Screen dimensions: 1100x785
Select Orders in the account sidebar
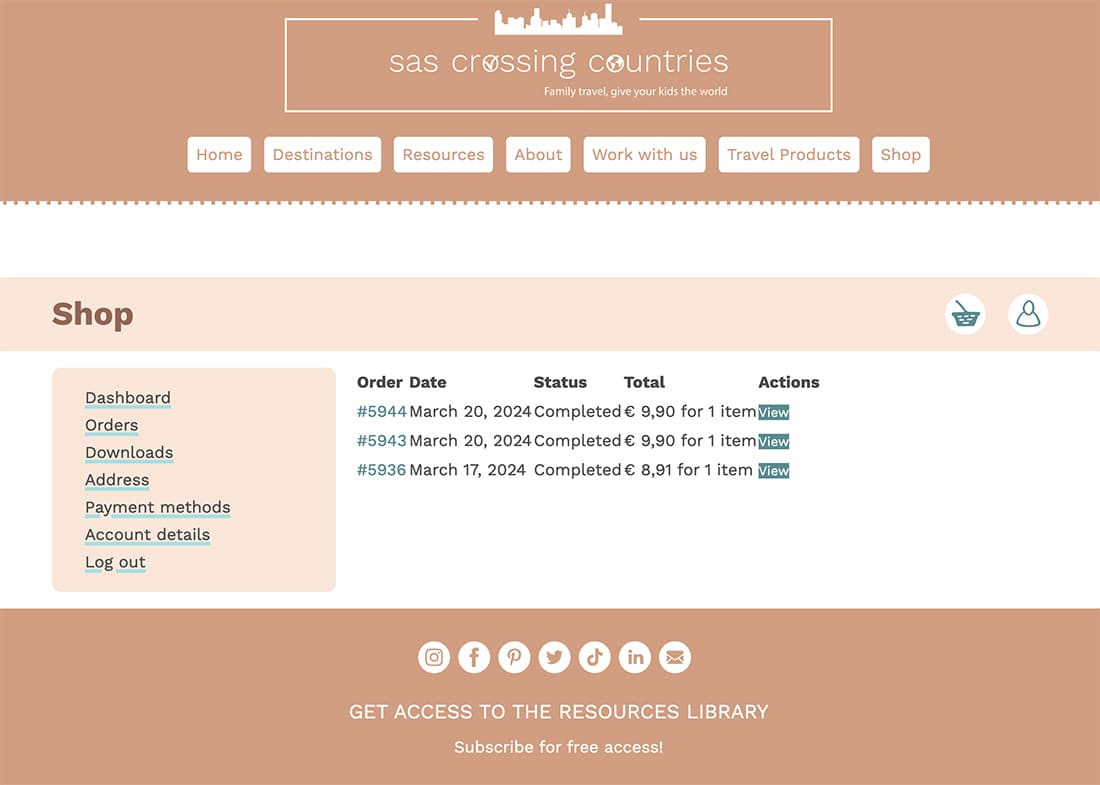112,425
